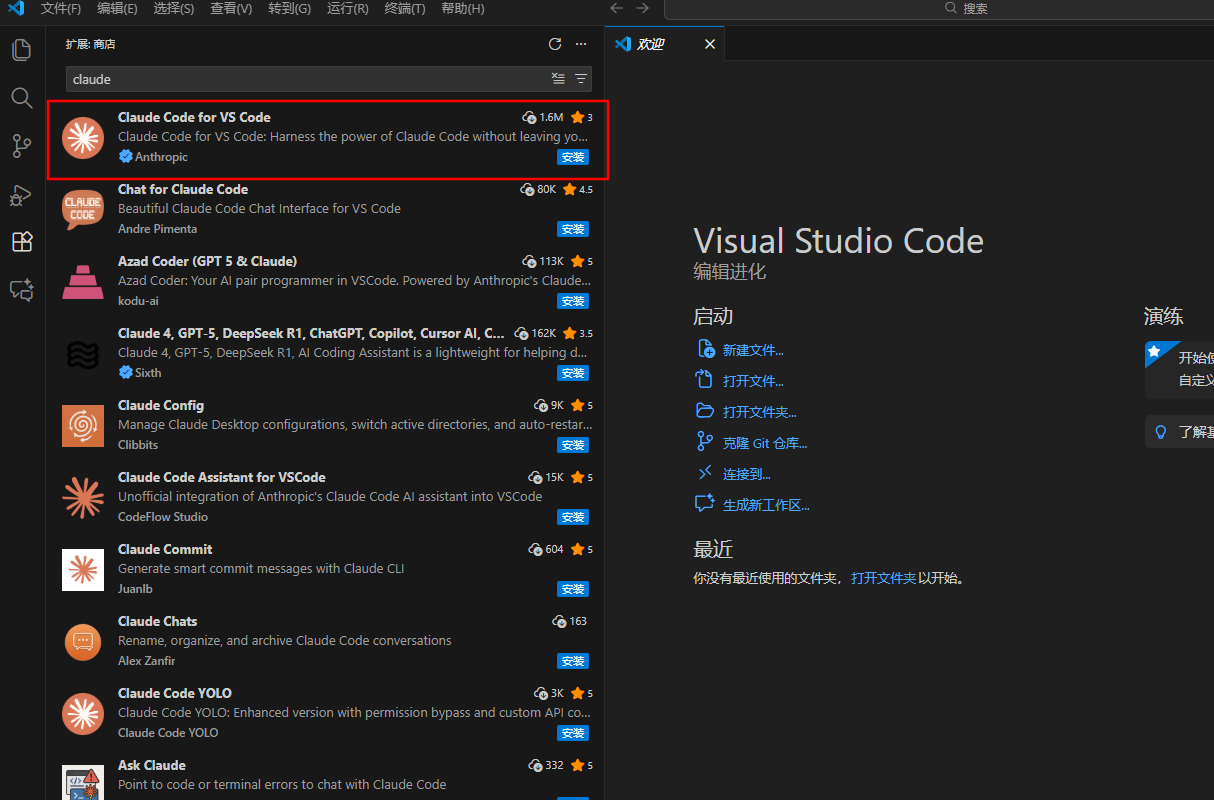
Task: Click the Andre Pimenta publisher name
Action: click(x=157, y=229)
